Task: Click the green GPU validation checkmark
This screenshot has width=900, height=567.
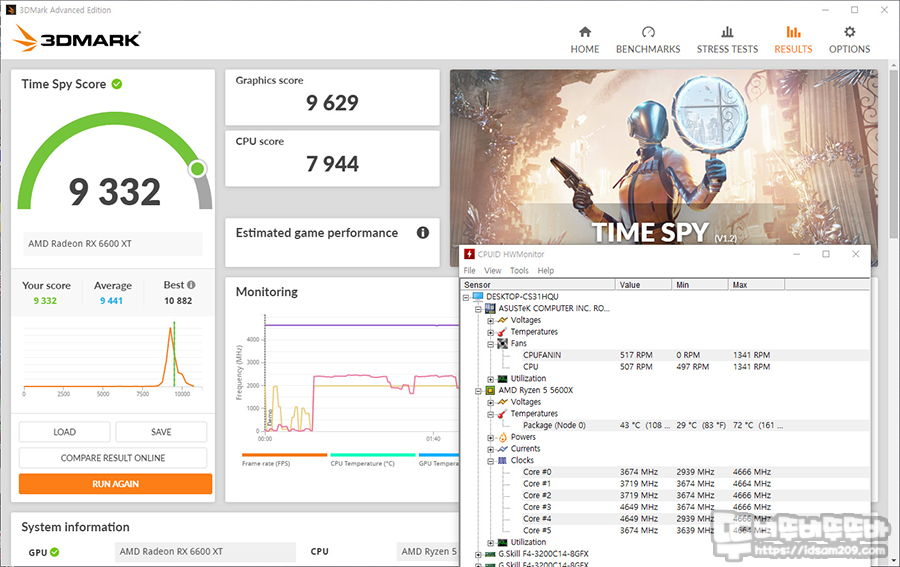Action: pyautogui.click(x=55, y=552)
